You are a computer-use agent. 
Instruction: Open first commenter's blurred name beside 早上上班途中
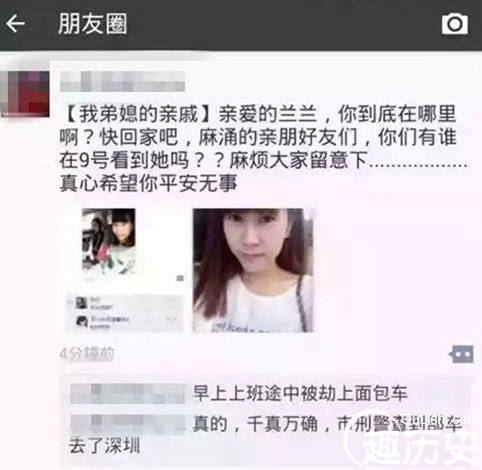tap(128, 394)
